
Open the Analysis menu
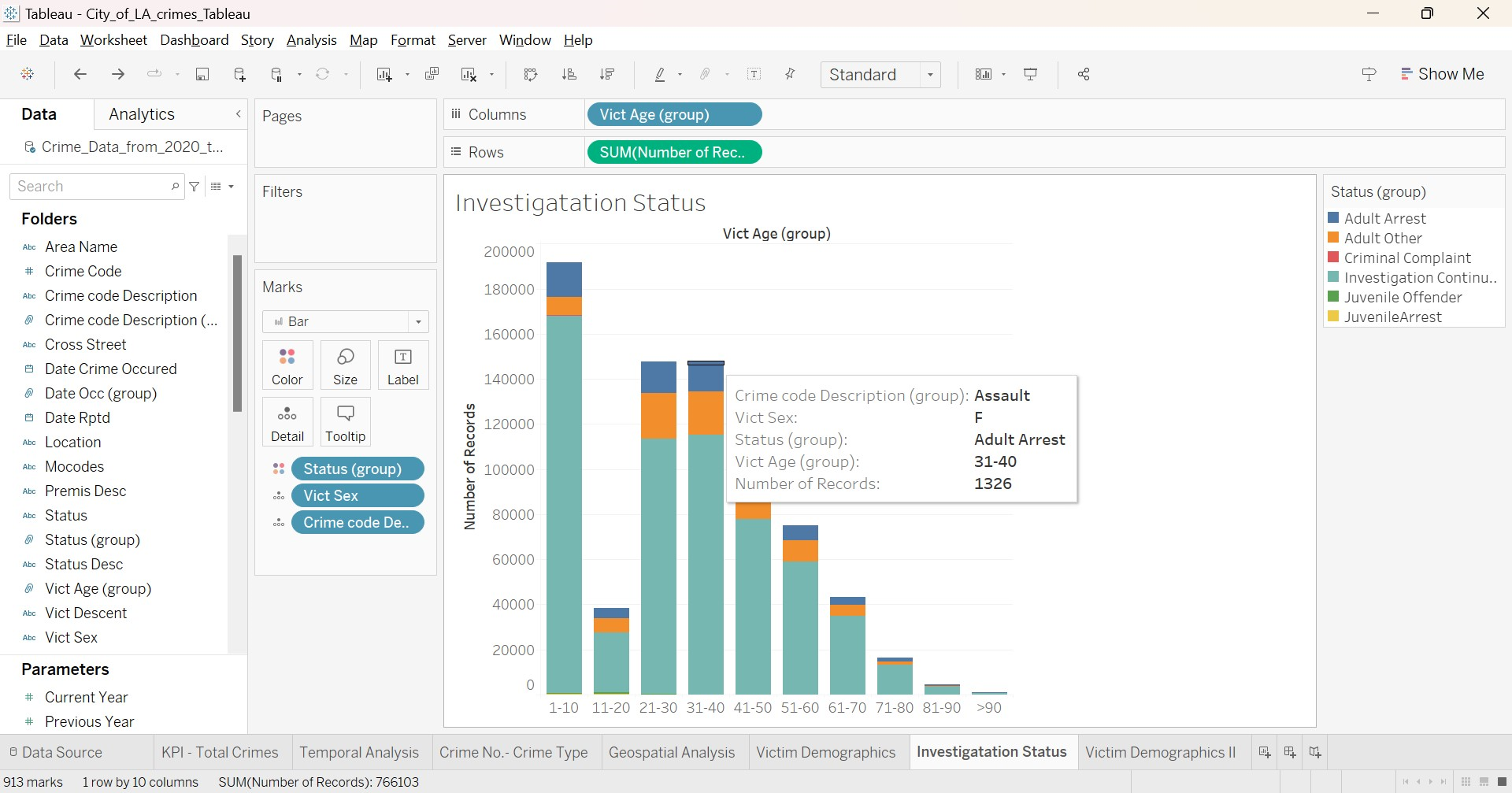pyautogui.click(x=311, y=39)
